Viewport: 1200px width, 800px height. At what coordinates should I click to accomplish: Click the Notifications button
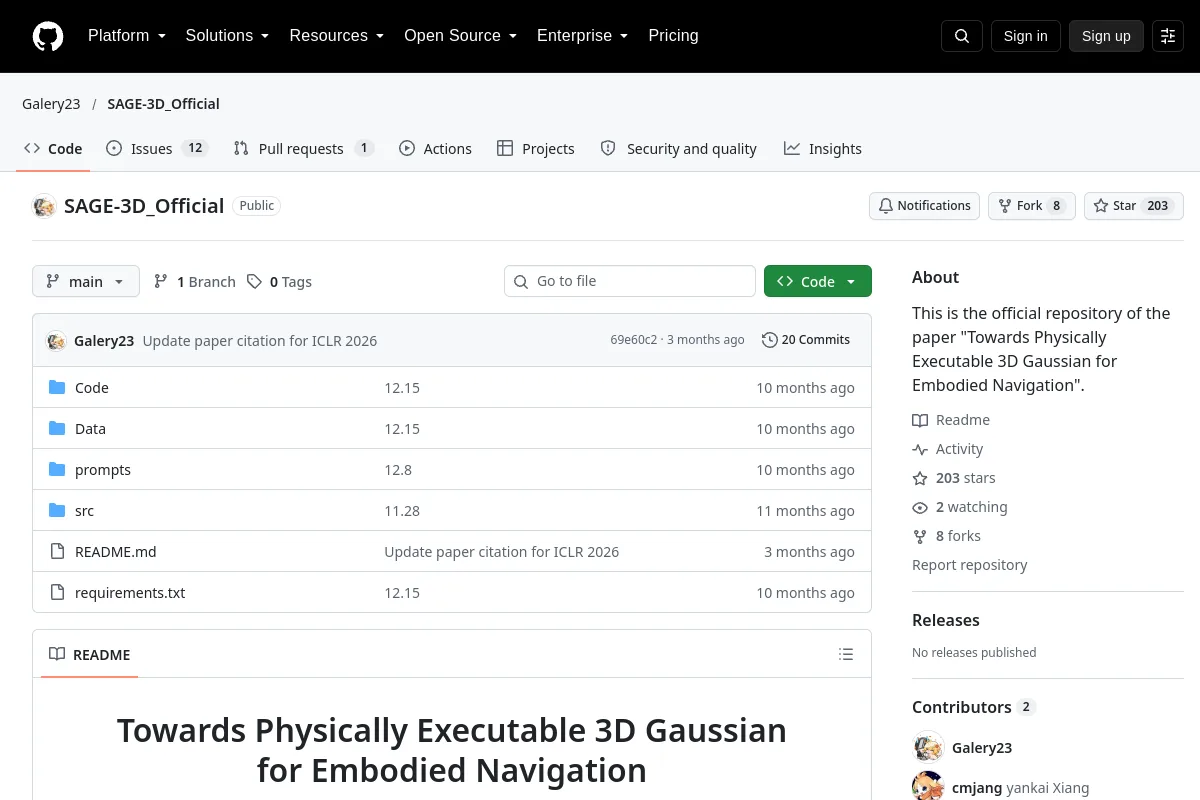925,206
